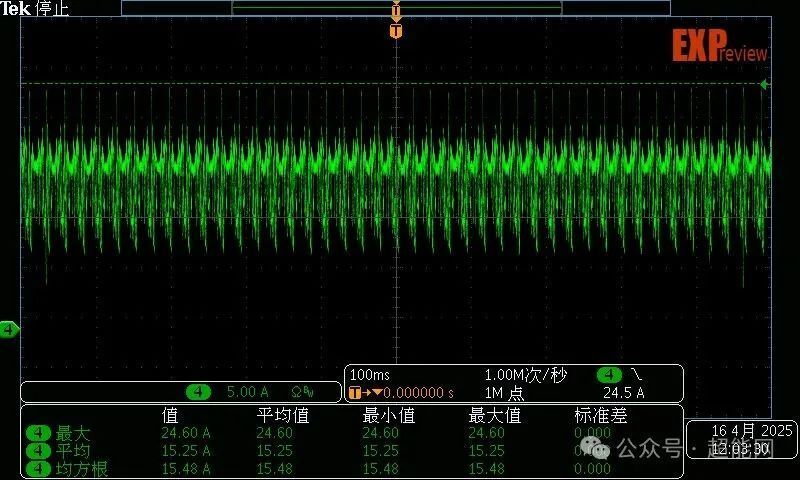Screen dimensions: 800x480
Task: Click the 24.5 A trigger level readout
Action: [x=623, y=393]
